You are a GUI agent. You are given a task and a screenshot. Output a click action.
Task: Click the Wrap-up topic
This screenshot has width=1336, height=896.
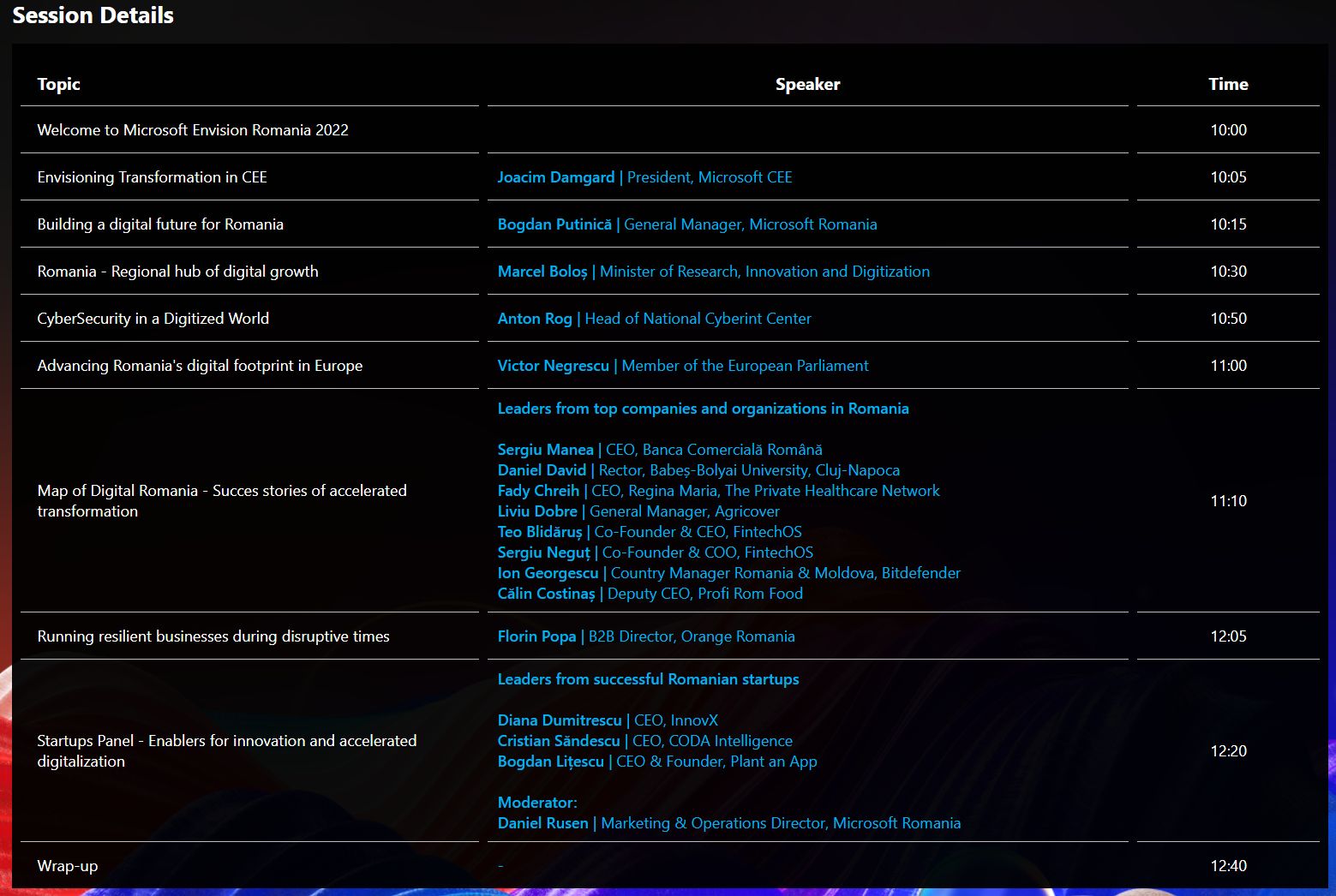(68, 866)
